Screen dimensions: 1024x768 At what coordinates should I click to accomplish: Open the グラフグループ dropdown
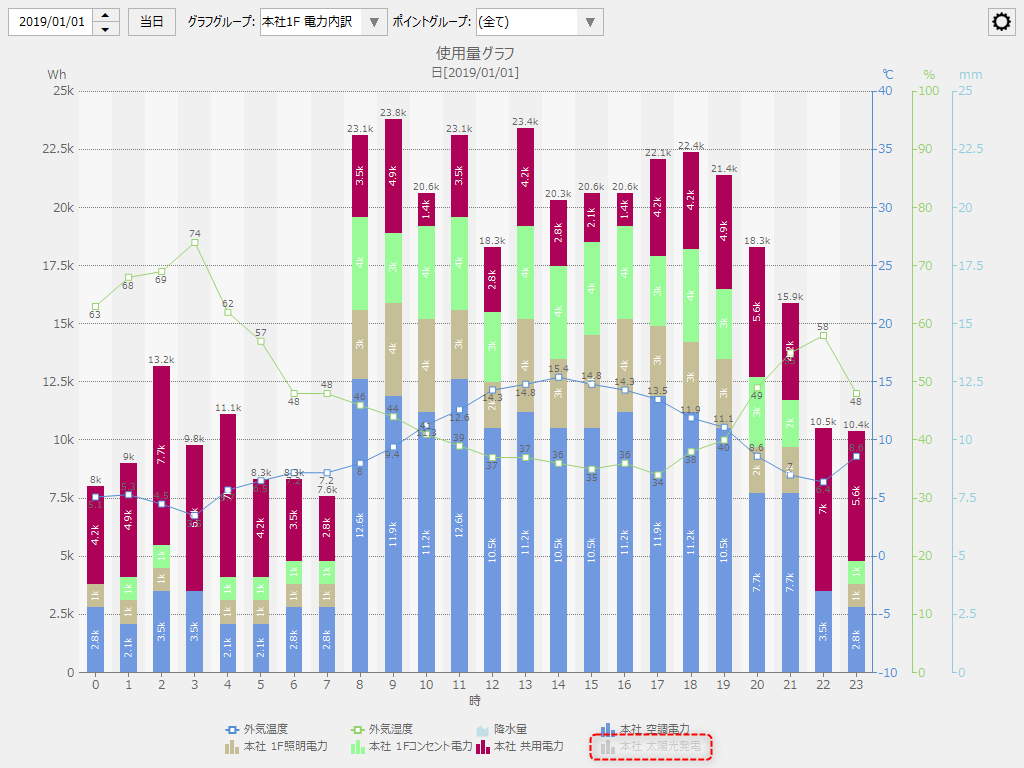coord(372,22)
